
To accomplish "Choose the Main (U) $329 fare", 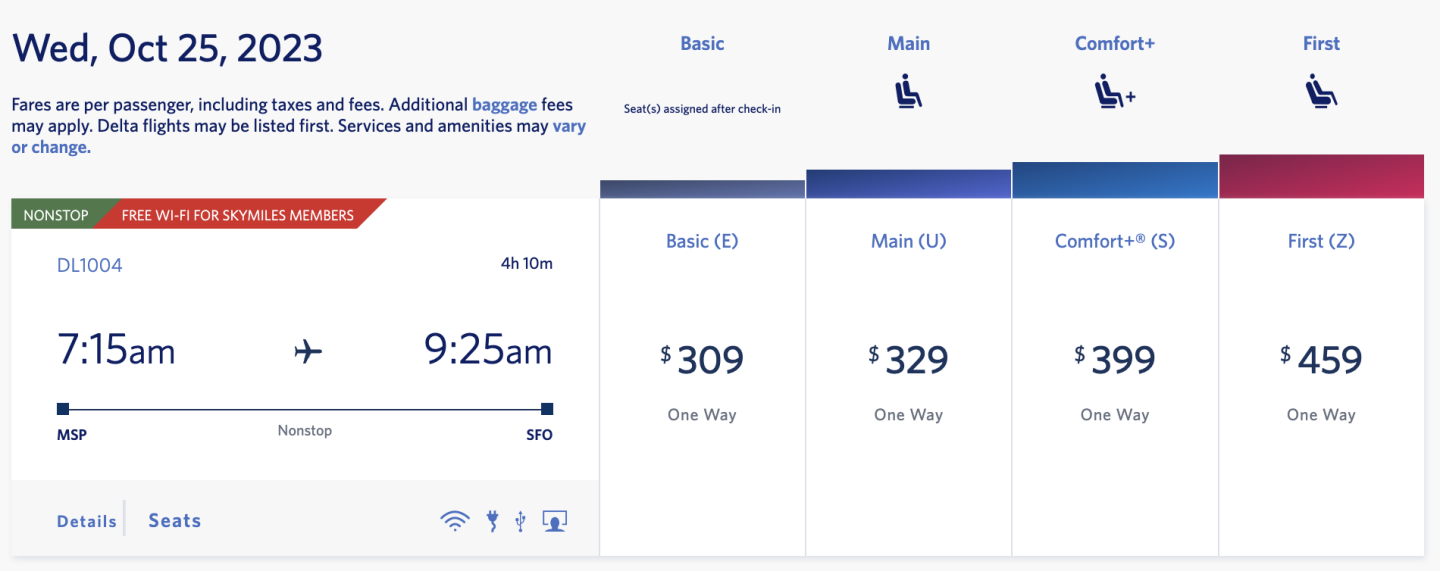I will (x=908, y=359).
